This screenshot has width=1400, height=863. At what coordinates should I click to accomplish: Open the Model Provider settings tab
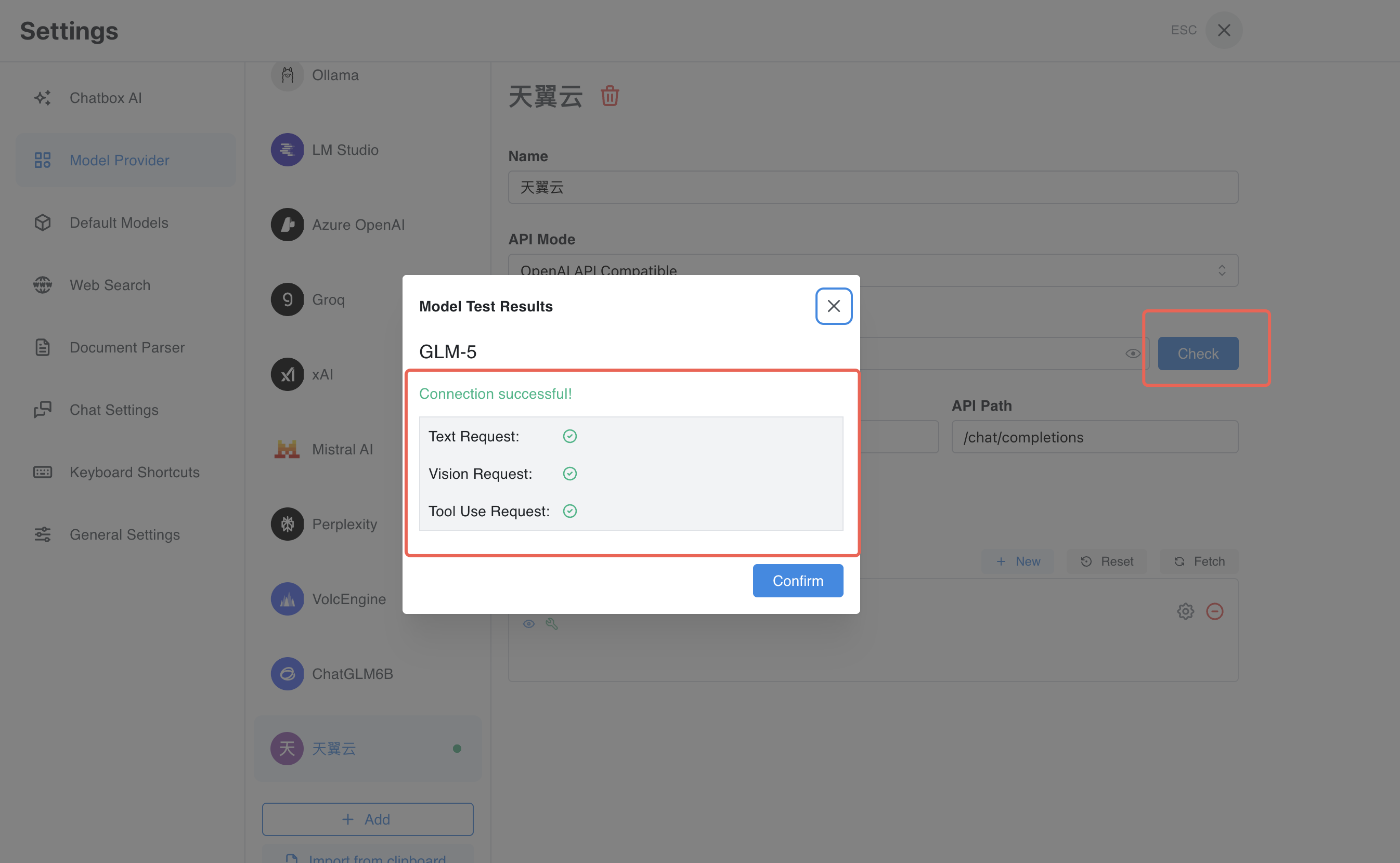click(119, 161)
